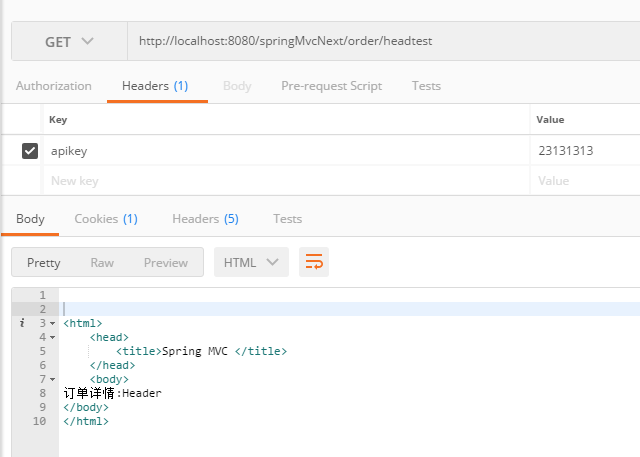Switch to the Raw view button
This screenshot has height=457, width=640.
point(102,262)
